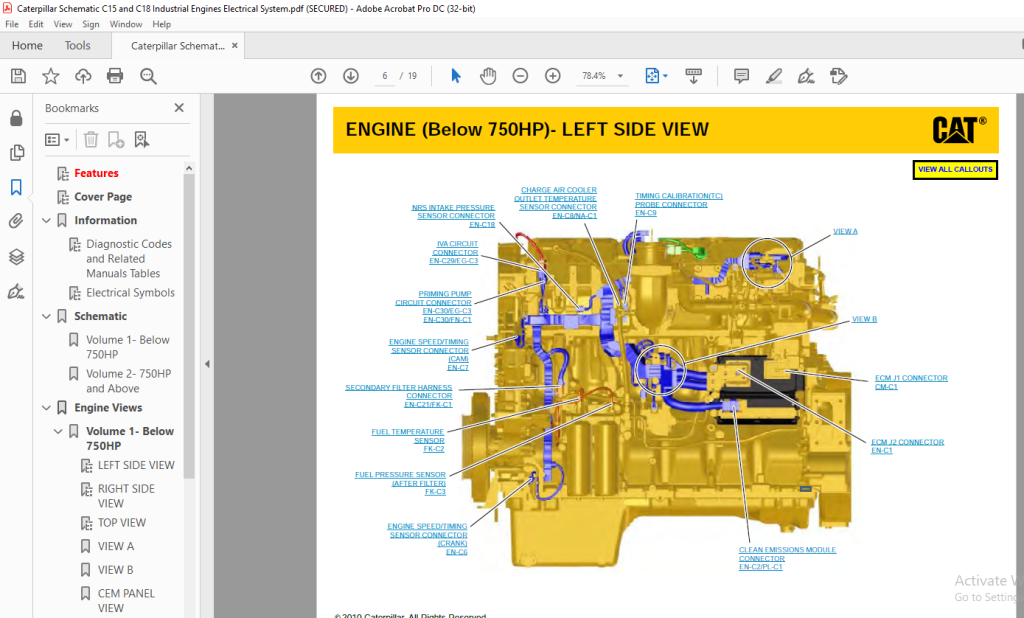Screen dimensions: 1024x618
Task: Find current bookmark icon
Action: click(x=142, y=139)
